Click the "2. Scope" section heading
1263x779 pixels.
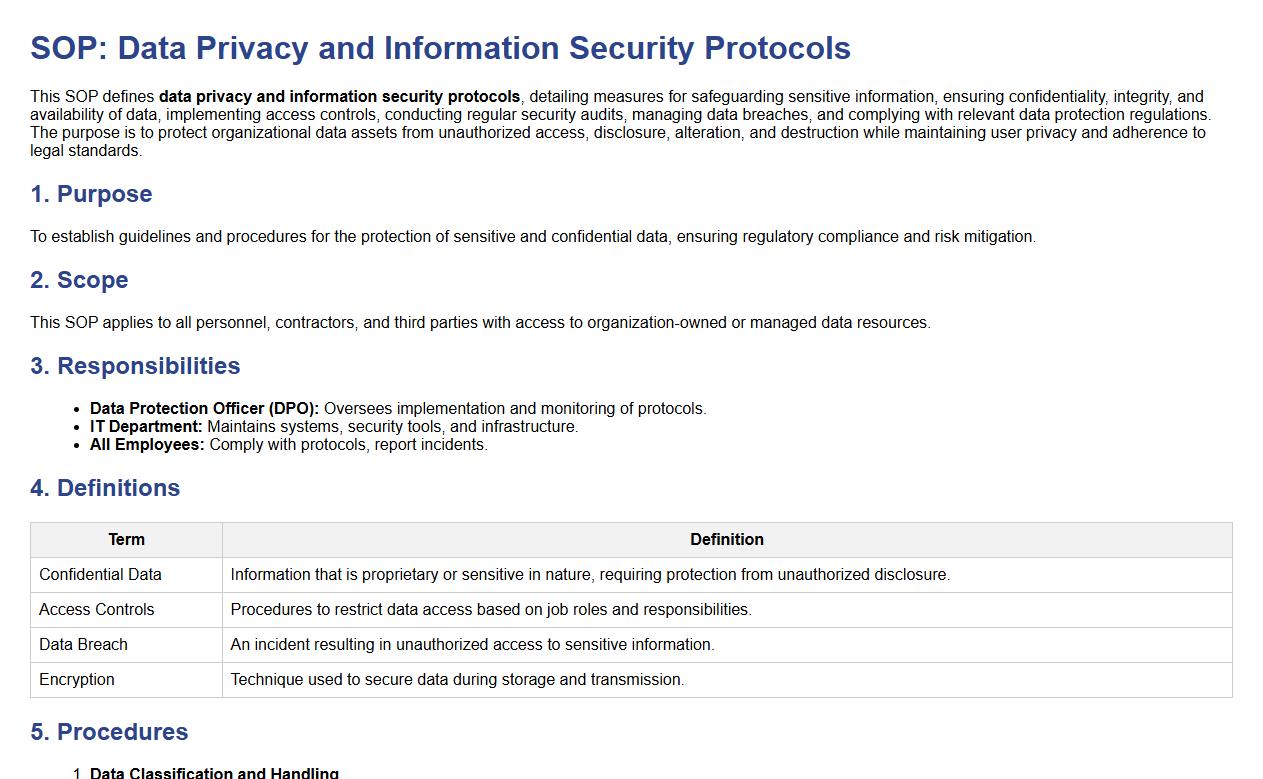pos(79,280)
